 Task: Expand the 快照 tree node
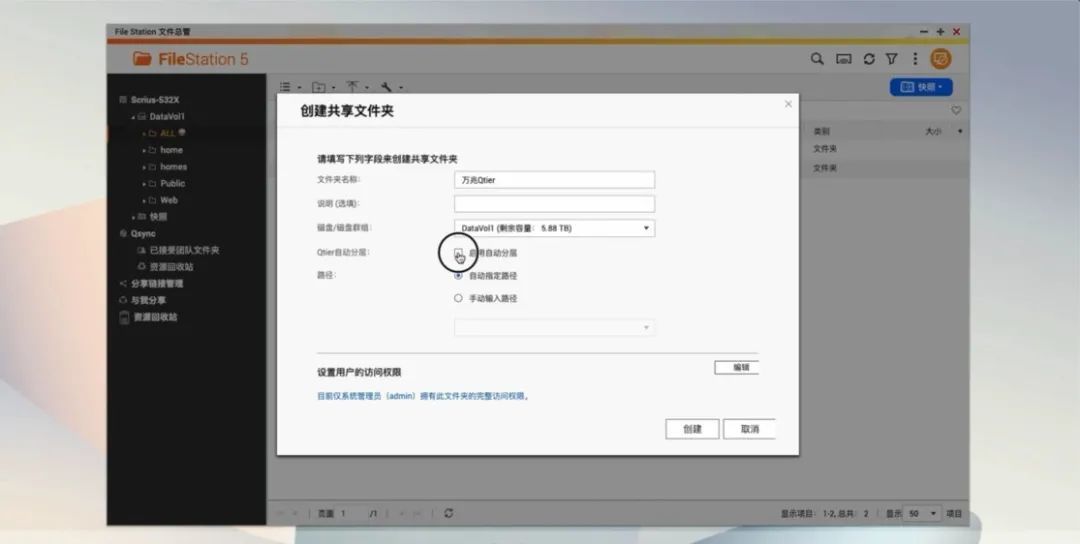coord(134,217)
